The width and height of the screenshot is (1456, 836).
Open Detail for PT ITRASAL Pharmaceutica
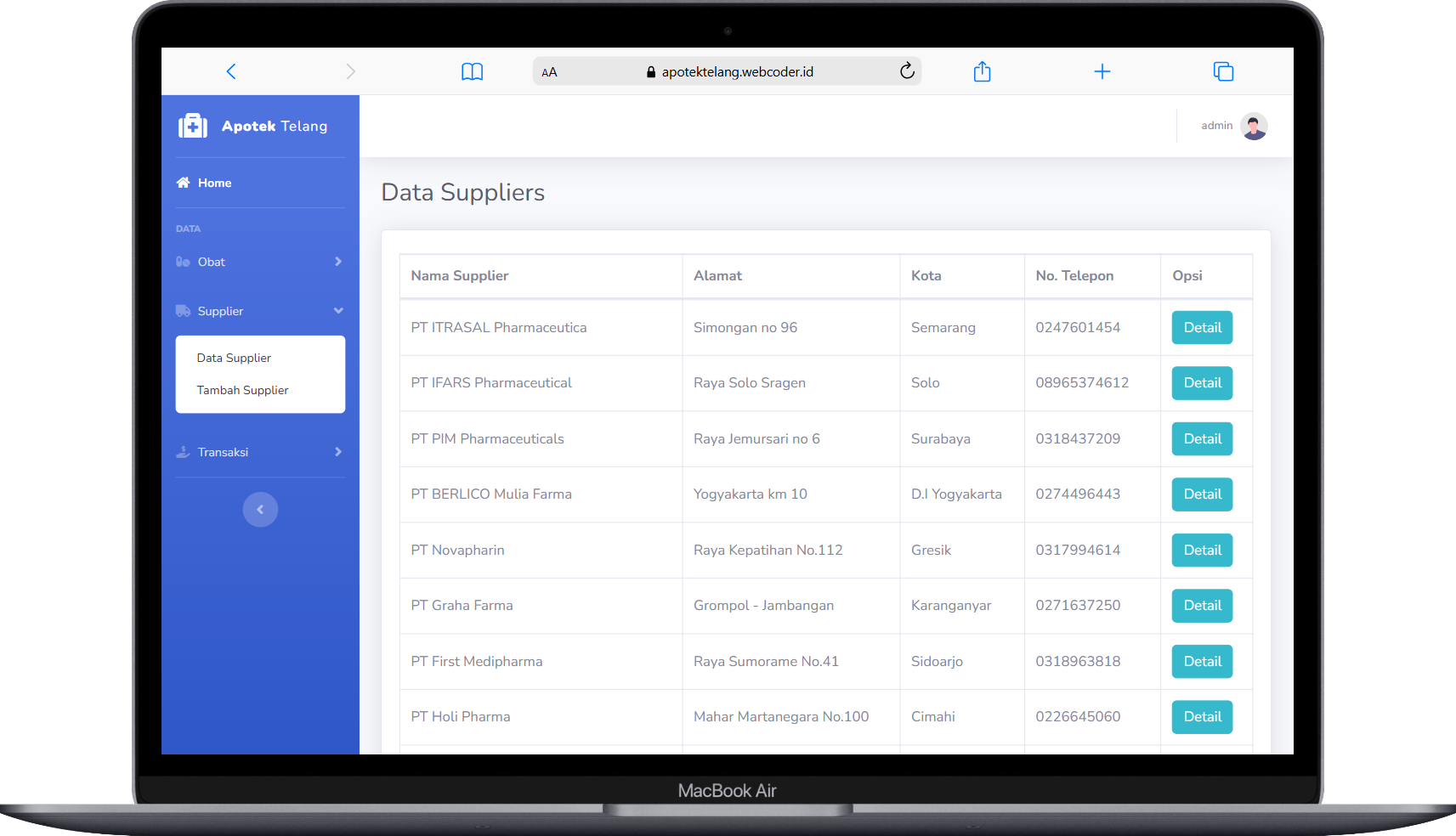tap(1202, 327)
